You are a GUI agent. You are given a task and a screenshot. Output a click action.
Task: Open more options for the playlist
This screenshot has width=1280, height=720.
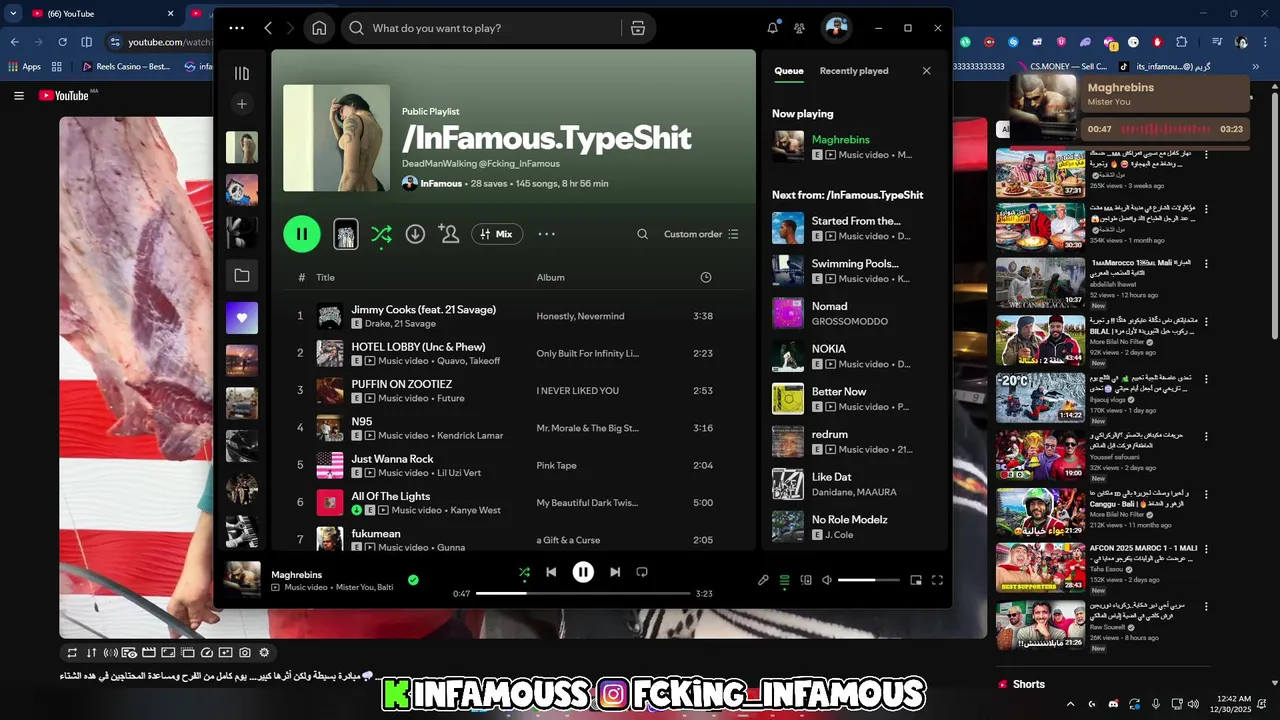click(x=546, y=234)
